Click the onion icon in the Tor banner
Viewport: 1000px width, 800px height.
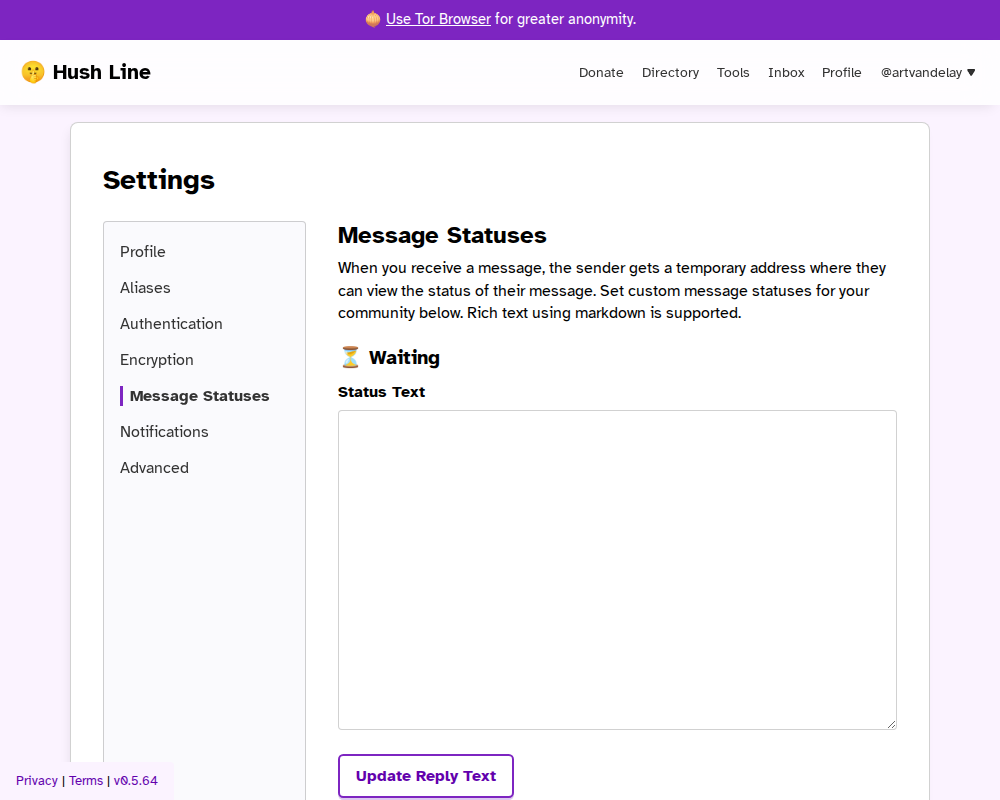click(372, 19)
